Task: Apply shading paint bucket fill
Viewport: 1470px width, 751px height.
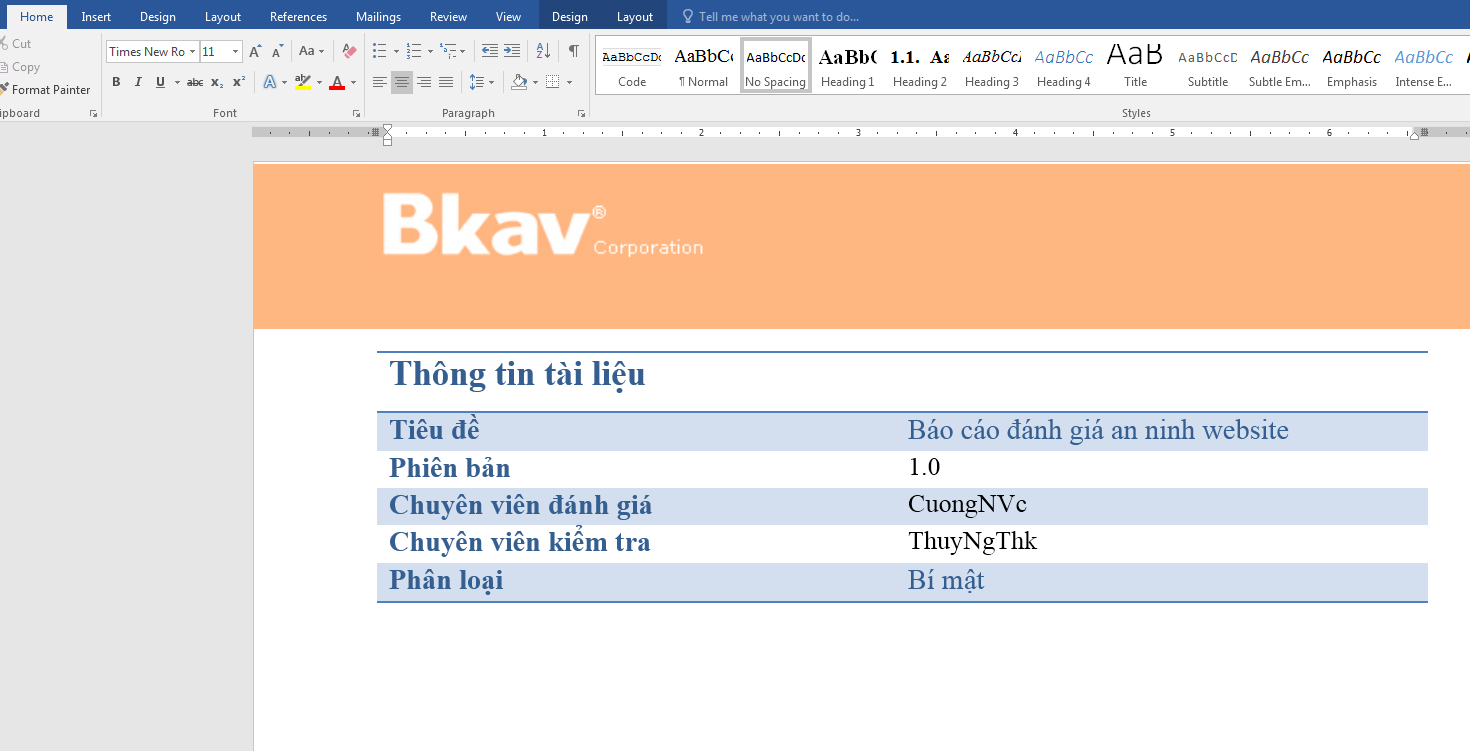Action: point(519,82)
